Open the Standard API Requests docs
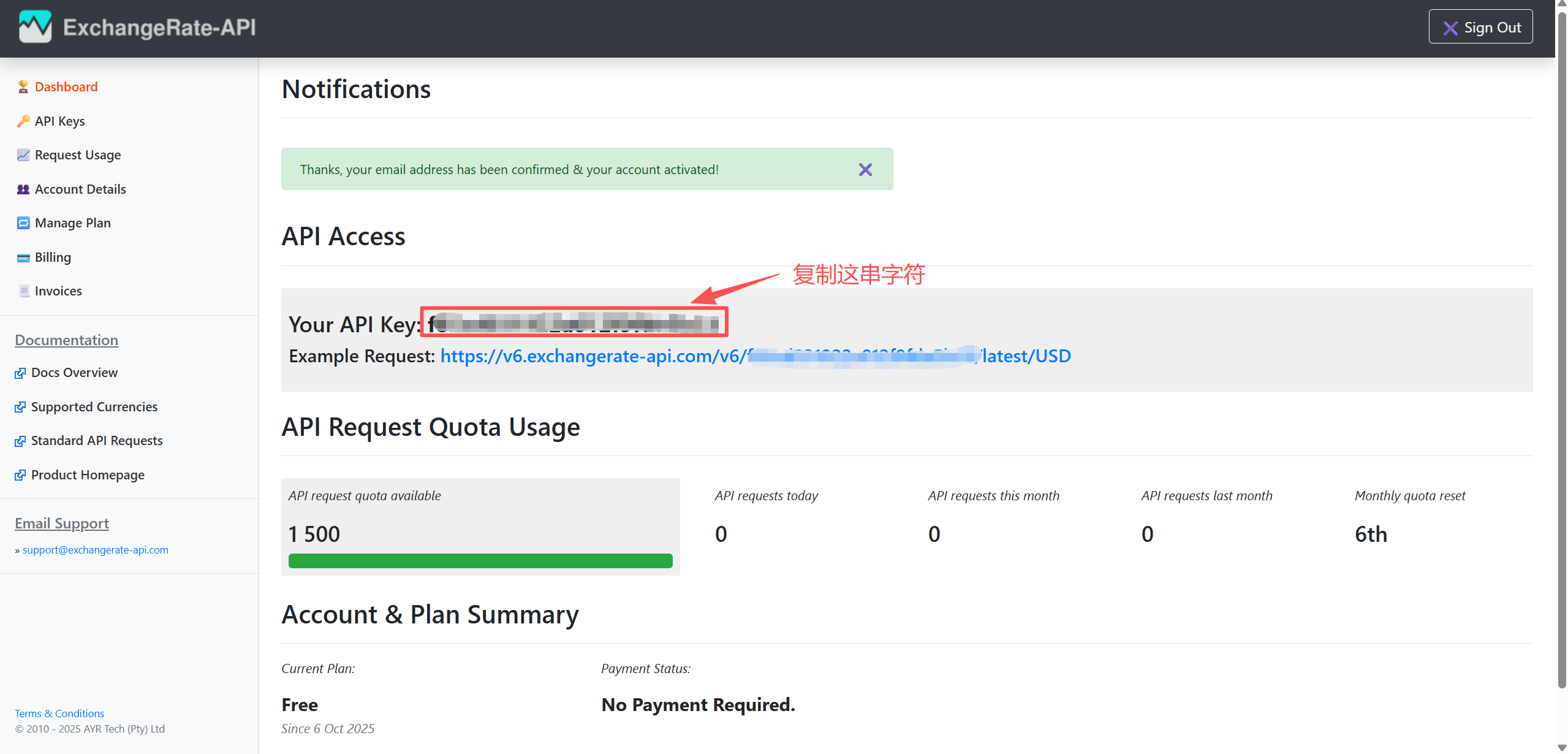 (x=96, y=441)
